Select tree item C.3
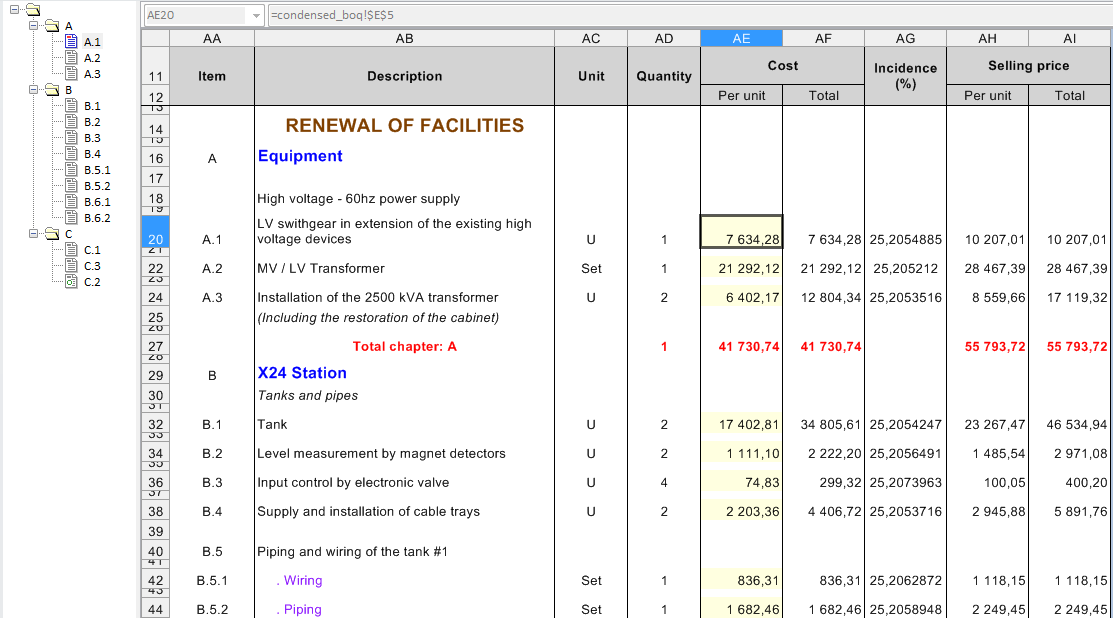Screen dimensions: 1113x618 [x=92, y=266]
